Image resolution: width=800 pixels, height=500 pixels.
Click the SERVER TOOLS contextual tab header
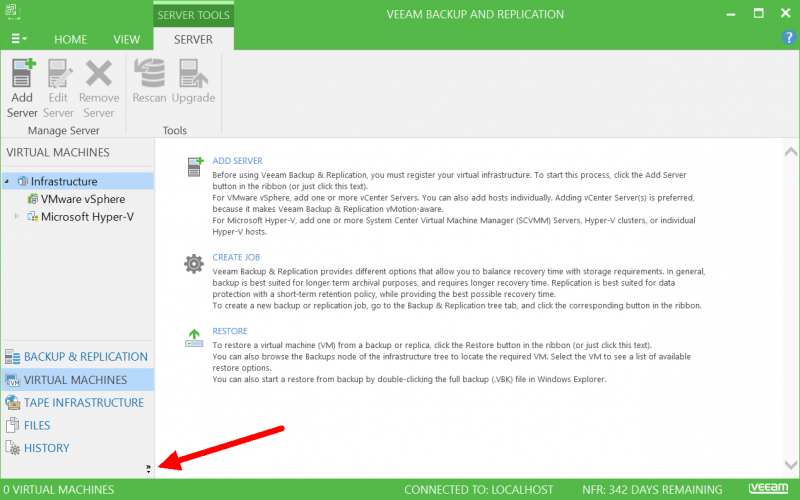pyautogui.click(x=193, y=15)
